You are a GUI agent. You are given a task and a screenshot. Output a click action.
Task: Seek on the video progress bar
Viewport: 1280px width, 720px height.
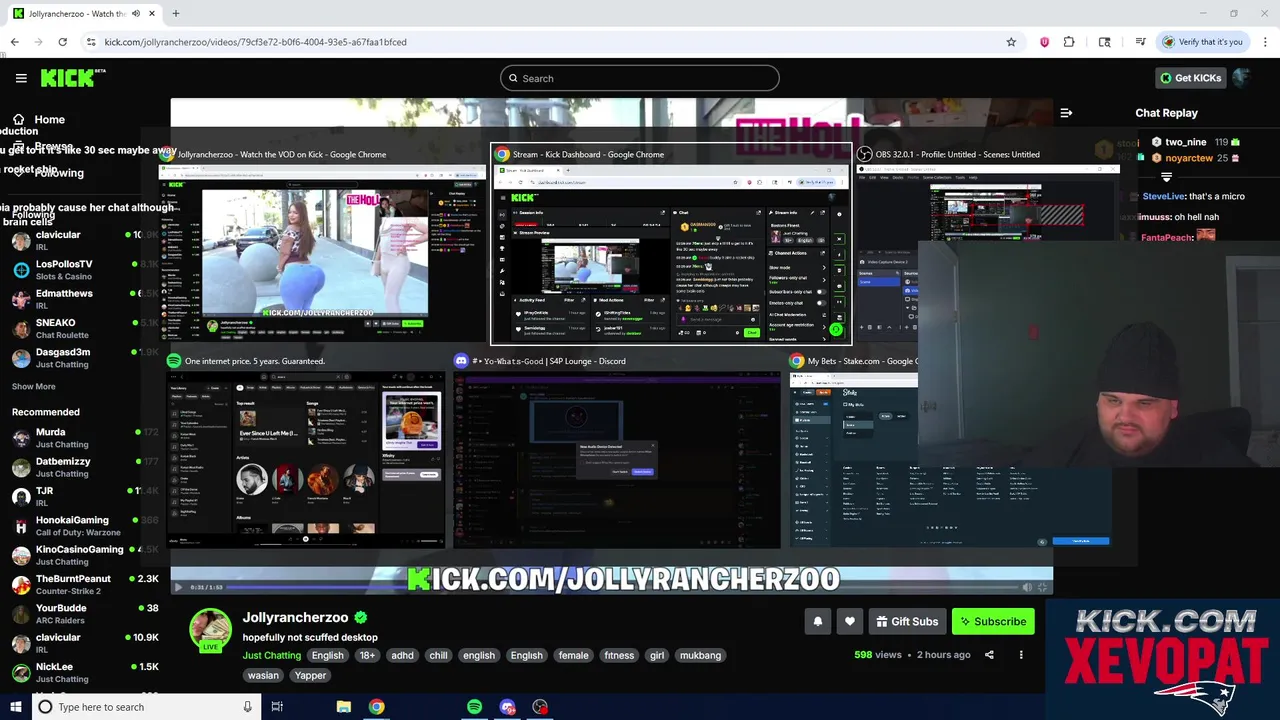click(x=620, y=587)
